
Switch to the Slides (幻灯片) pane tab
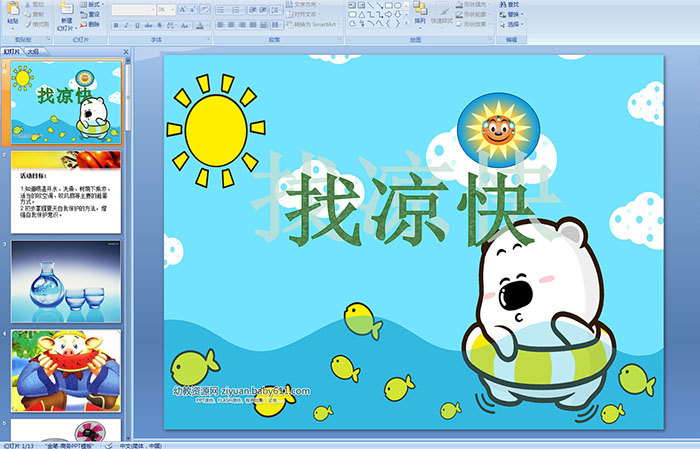tap(12, 52)
